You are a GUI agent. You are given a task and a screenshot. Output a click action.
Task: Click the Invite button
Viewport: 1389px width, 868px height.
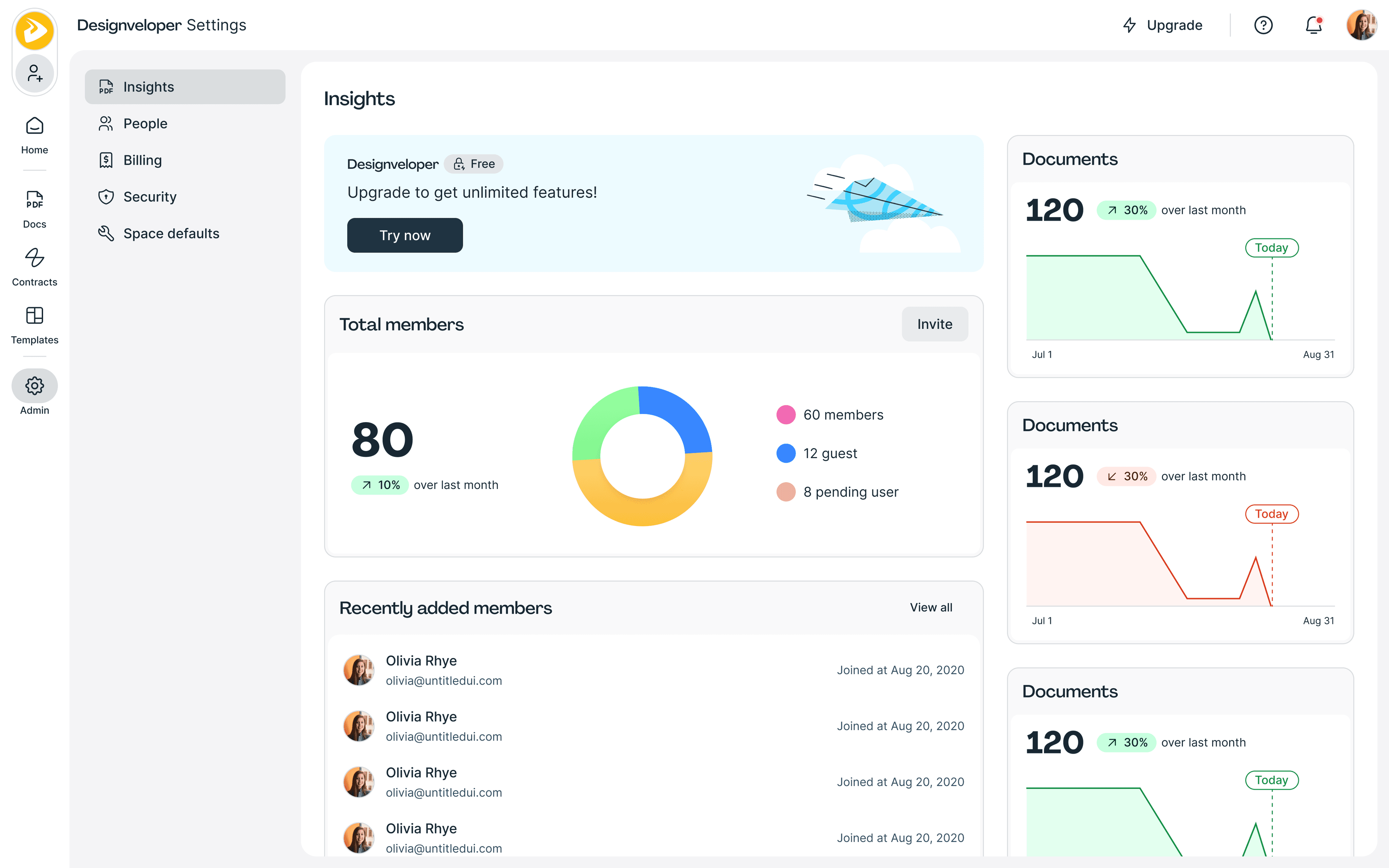934,324
